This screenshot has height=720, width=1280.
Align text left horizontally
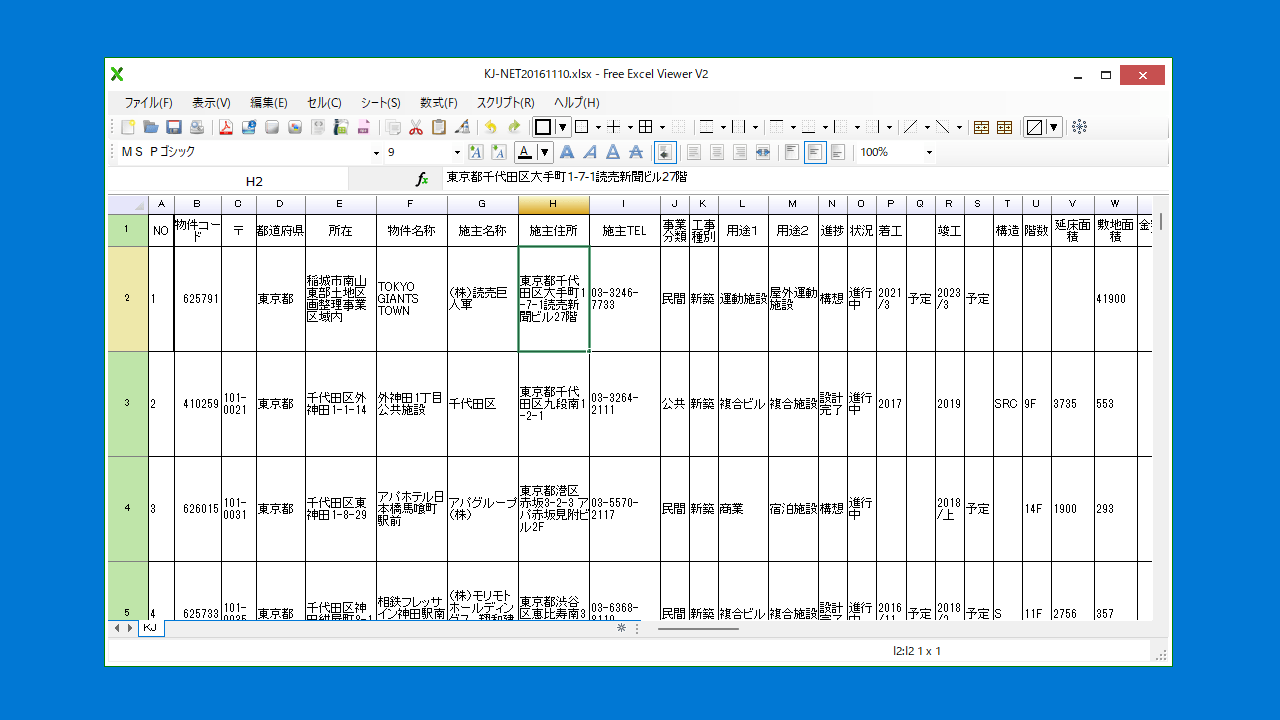(x=694, y=152)
